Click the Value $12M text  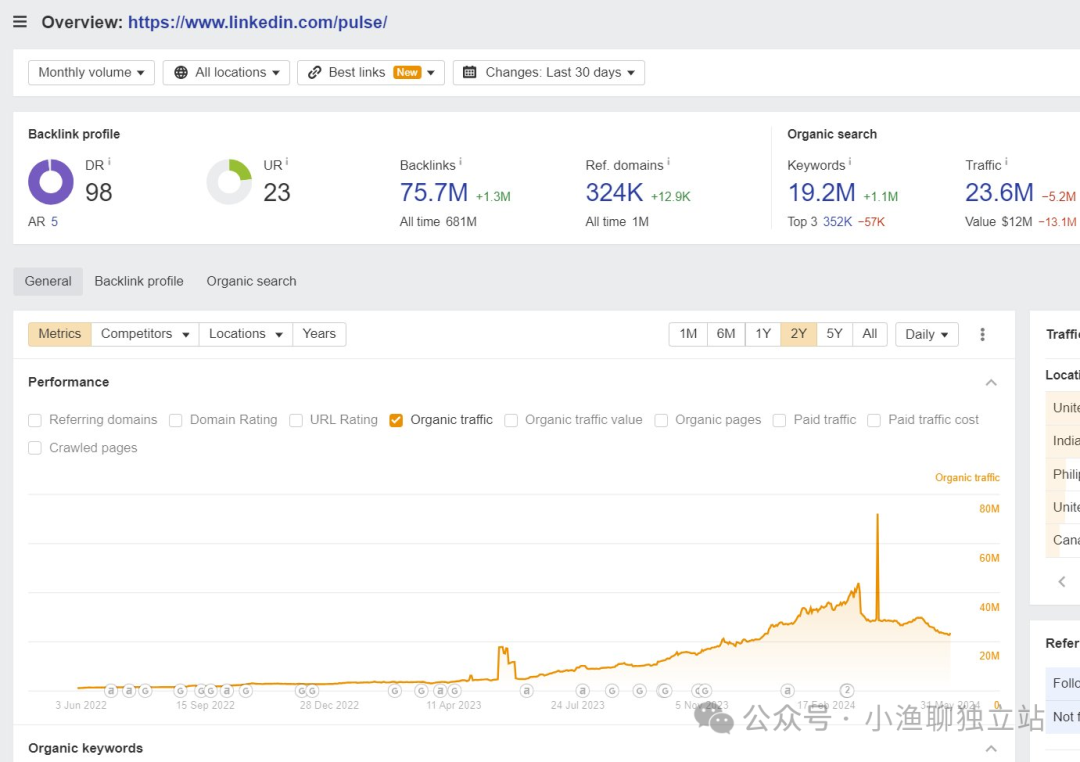point(999,222)
